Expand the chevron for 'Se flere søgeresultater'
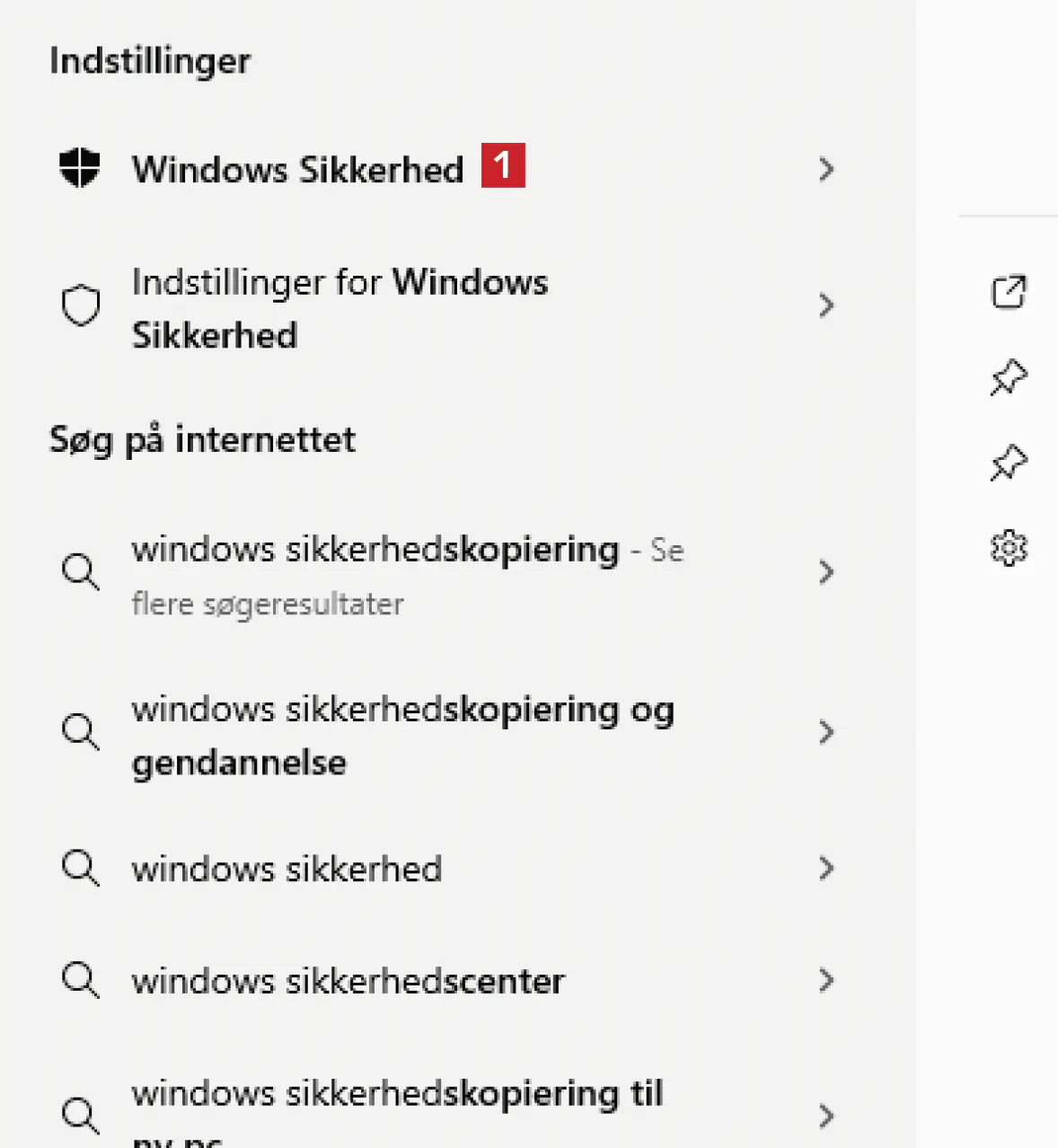 [x=826, y=572]
